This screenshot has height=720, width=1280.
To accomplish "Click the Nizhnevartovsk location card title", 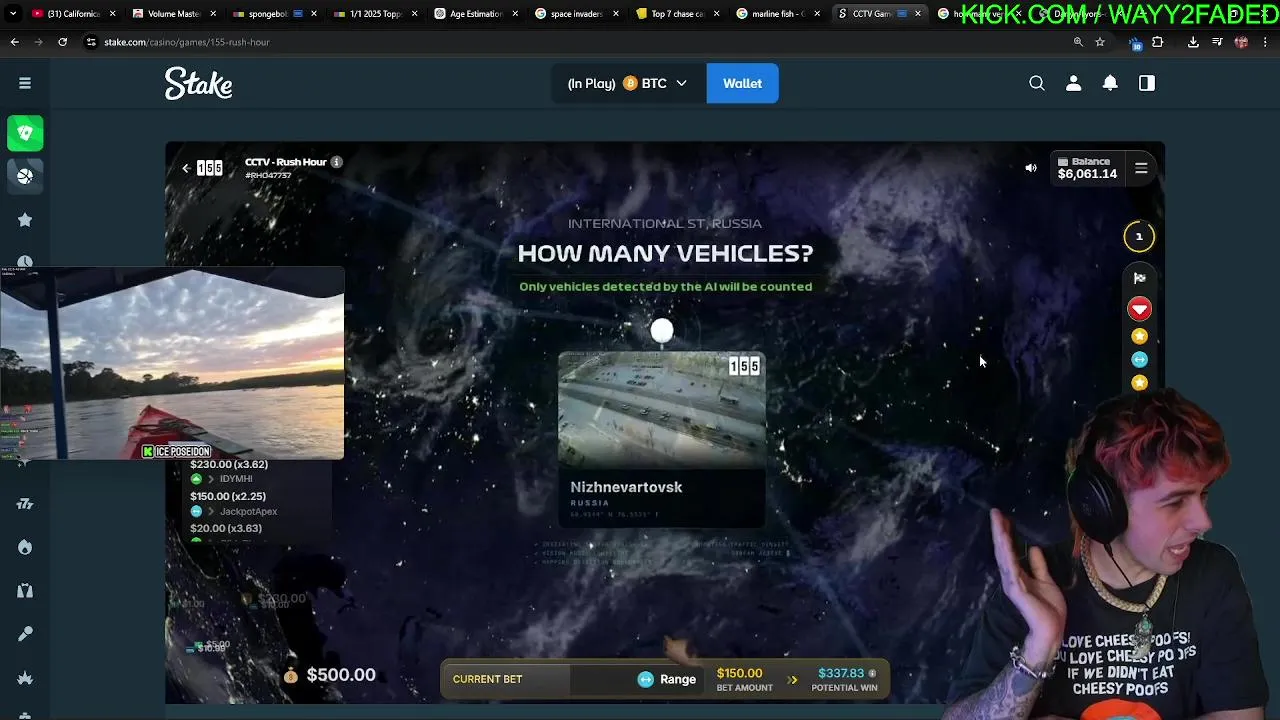I will click(x=626, y=487).
